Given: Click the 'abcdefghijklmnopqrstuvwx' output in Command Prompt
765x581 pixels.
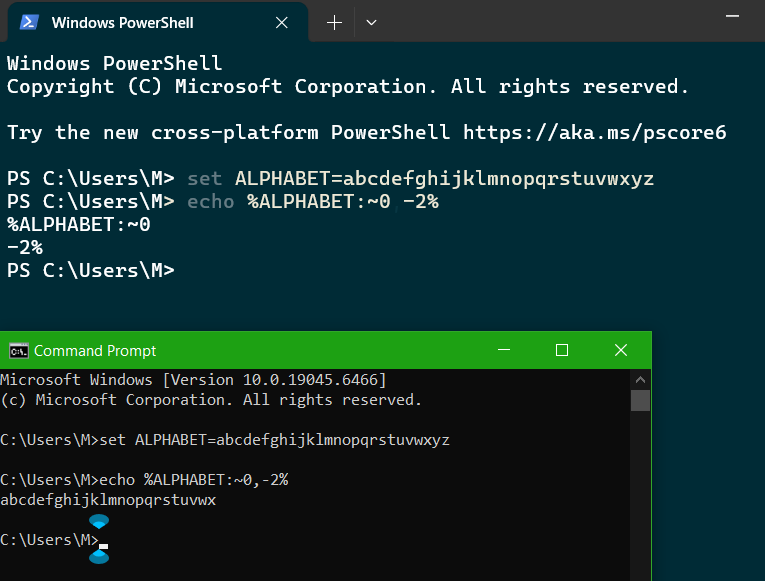Looking at the screenshot, I should point(108,500).
